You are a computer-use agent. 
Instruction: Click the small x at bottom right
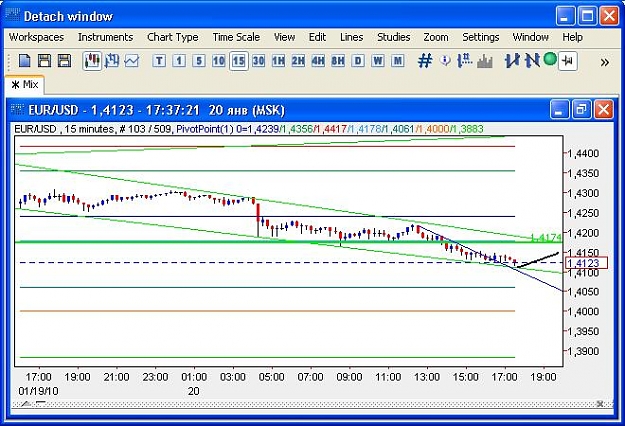pyautogui.click(x=600, y=404)
